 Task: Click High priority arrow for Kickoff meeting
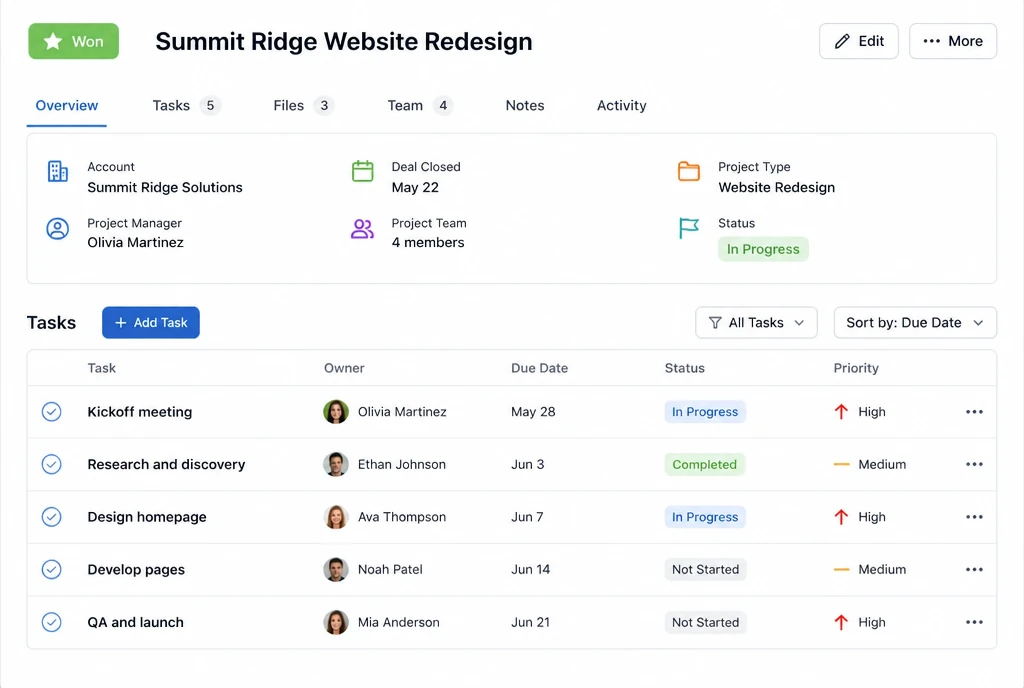[841, 412]
